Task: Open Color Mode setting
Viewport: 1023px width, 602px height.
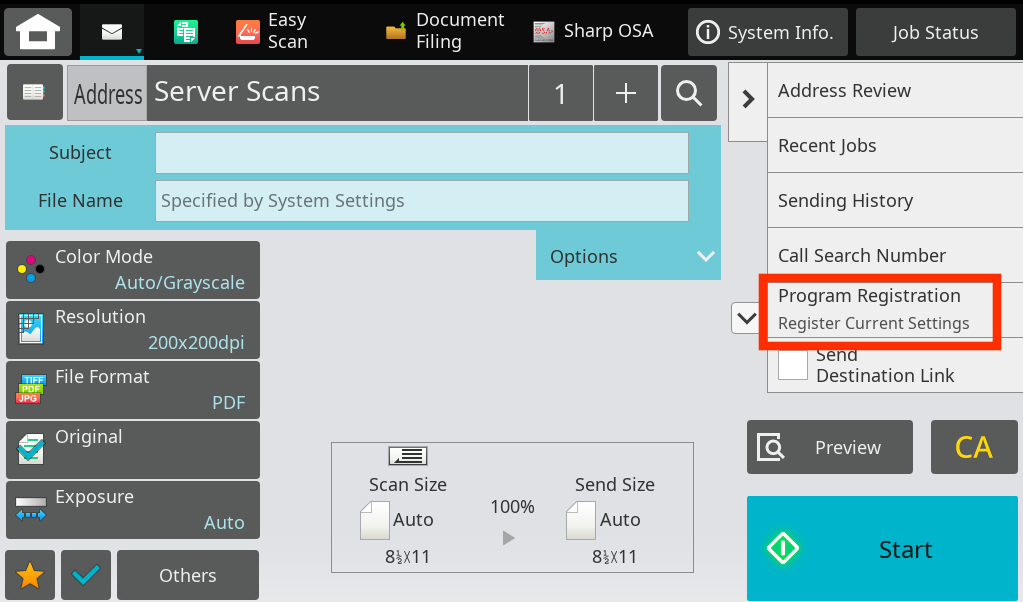Action: [x=133, y=270]
